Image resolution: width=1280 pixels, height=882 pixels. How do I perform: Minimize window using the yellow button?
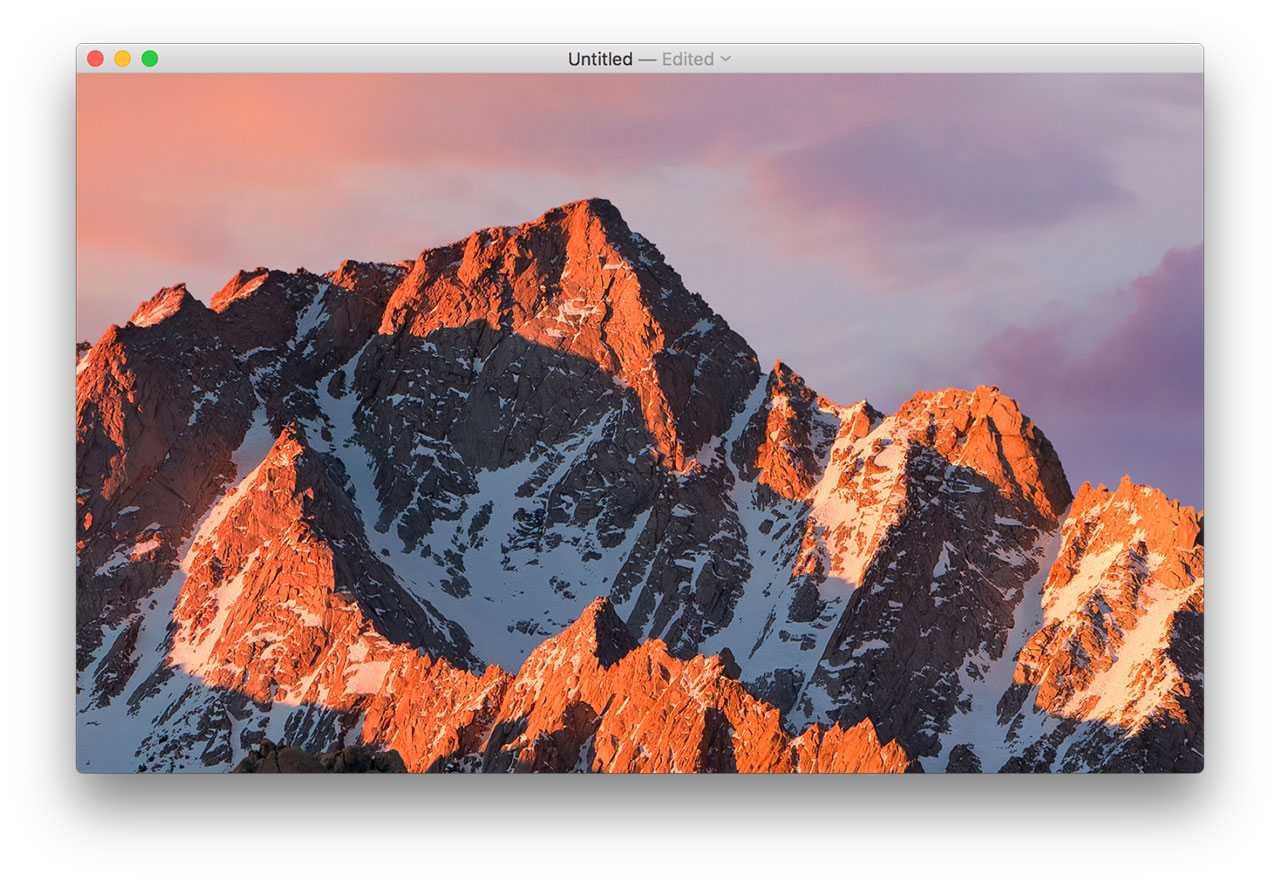(122, 59)
